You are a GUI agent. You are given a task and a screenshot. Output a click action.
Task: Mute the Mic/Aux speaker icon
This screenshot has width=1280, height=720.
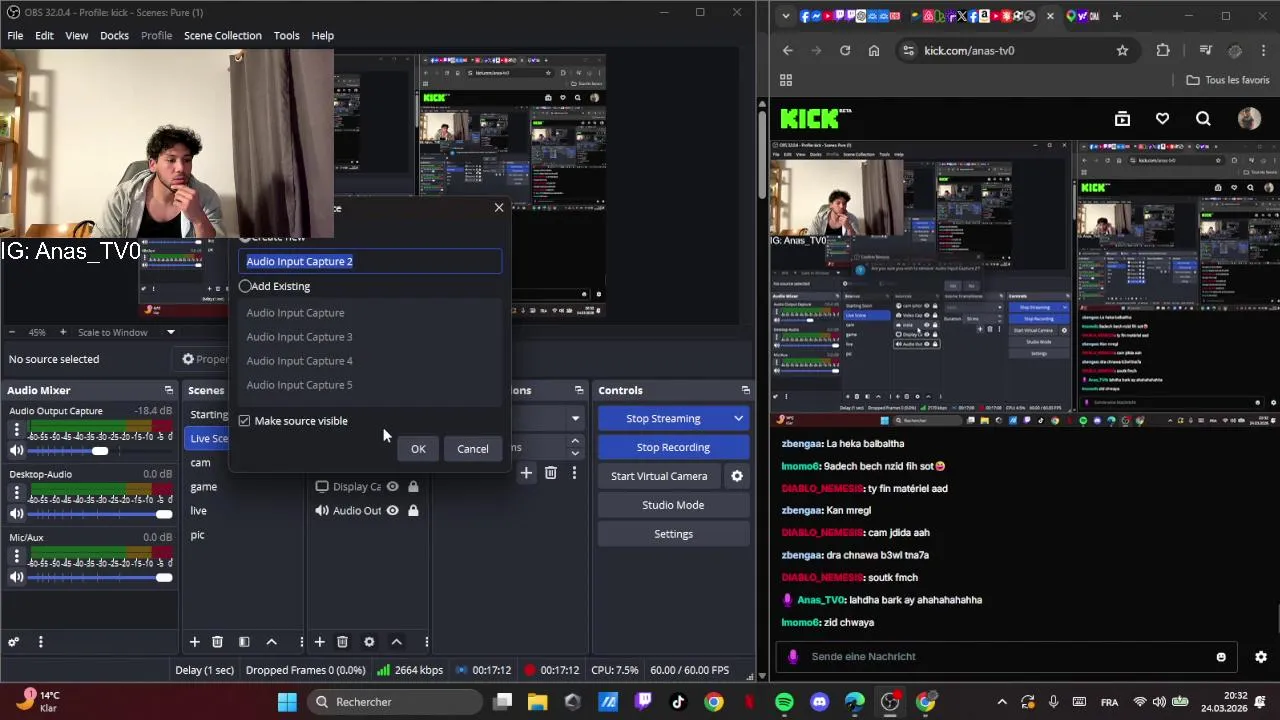tap(16, 577)
